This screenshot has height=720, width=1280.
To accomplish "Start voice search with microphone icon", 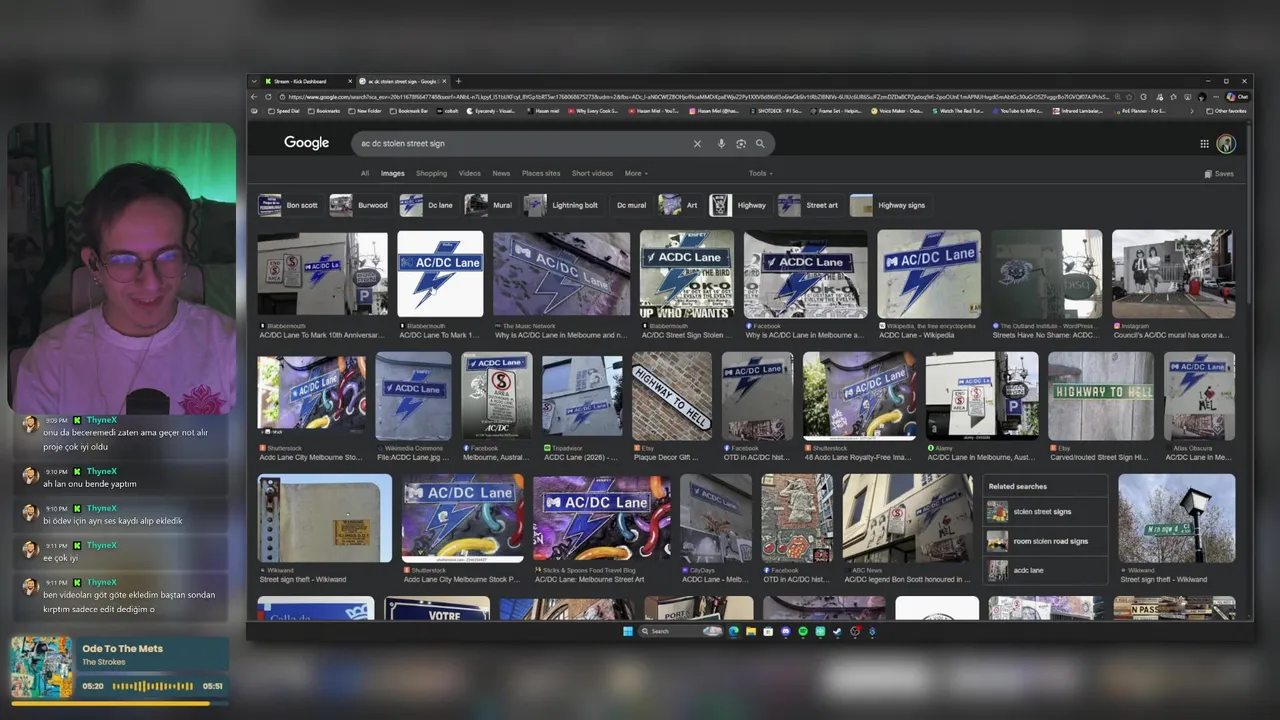I will (721, 143).
